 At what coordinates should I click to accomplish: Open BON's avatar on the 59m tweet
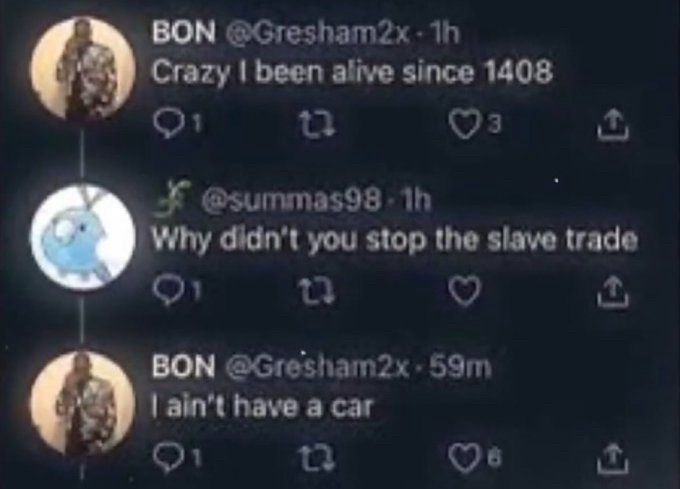(x=83, y=404)
